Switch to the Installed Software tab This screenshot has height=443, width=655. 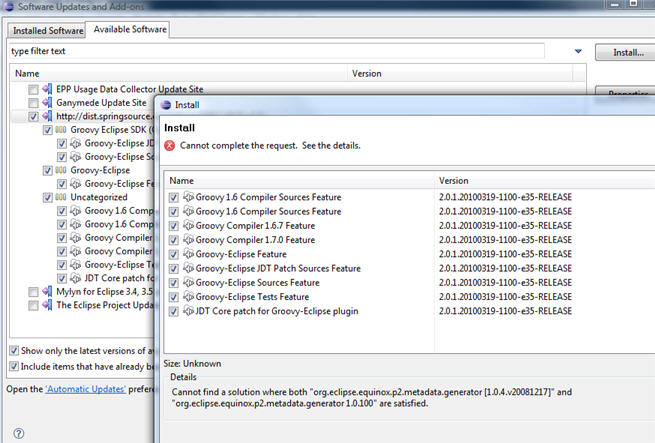click(48, 31)
